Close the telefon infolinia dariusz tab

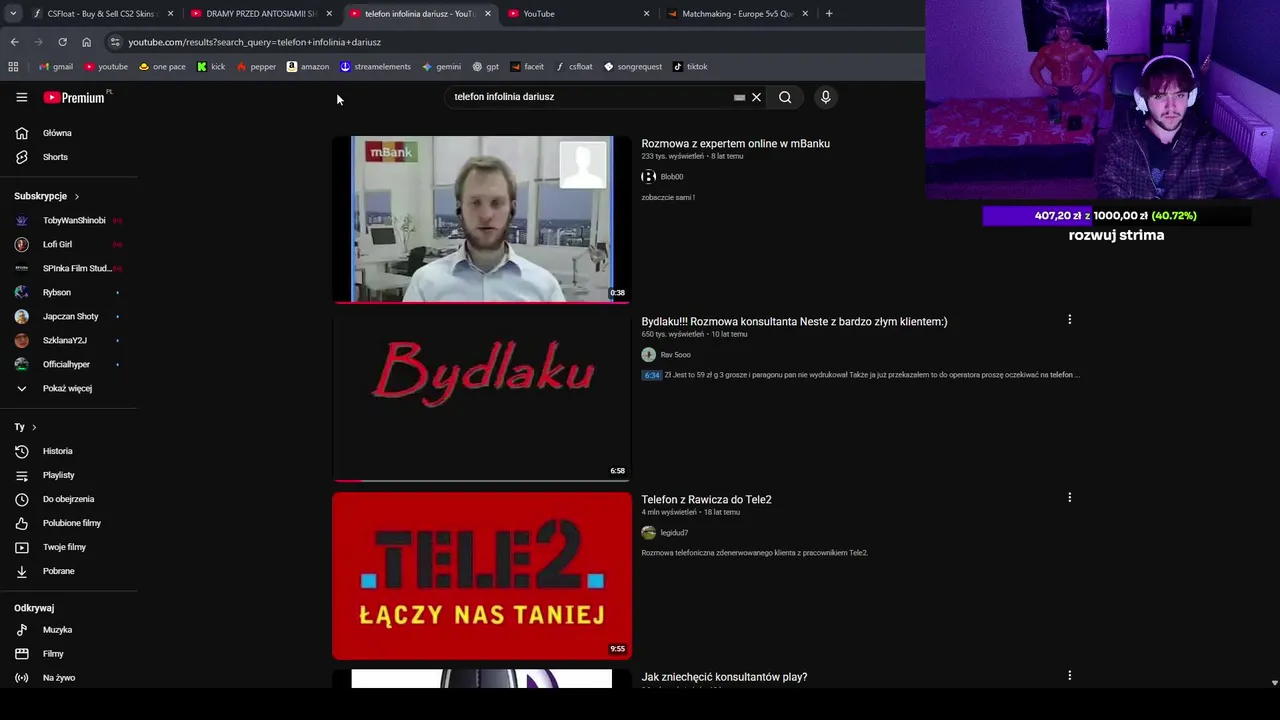pyautogui.click(x=488, y=14)
